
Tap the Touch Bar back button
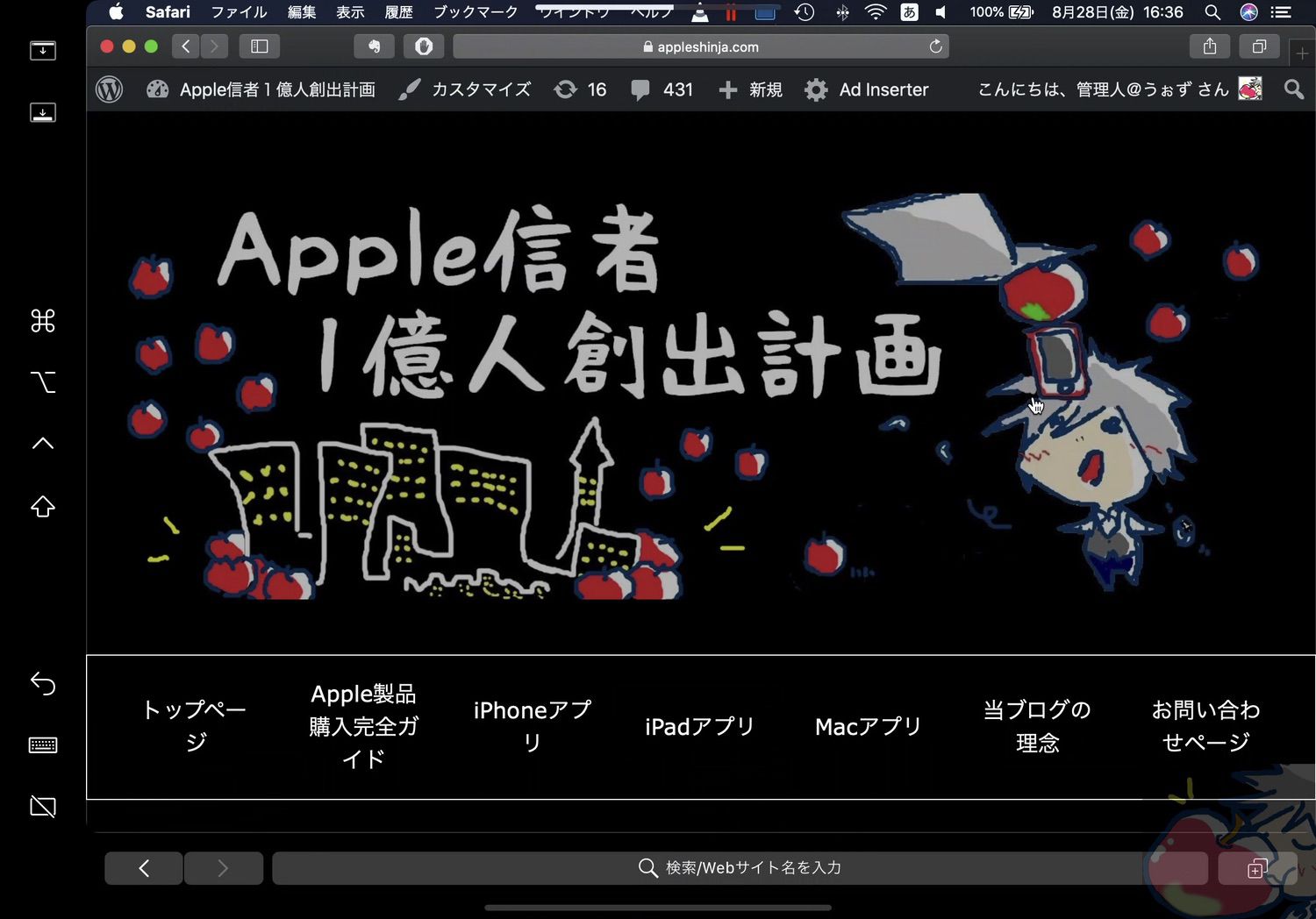click(x=144, y=868)
